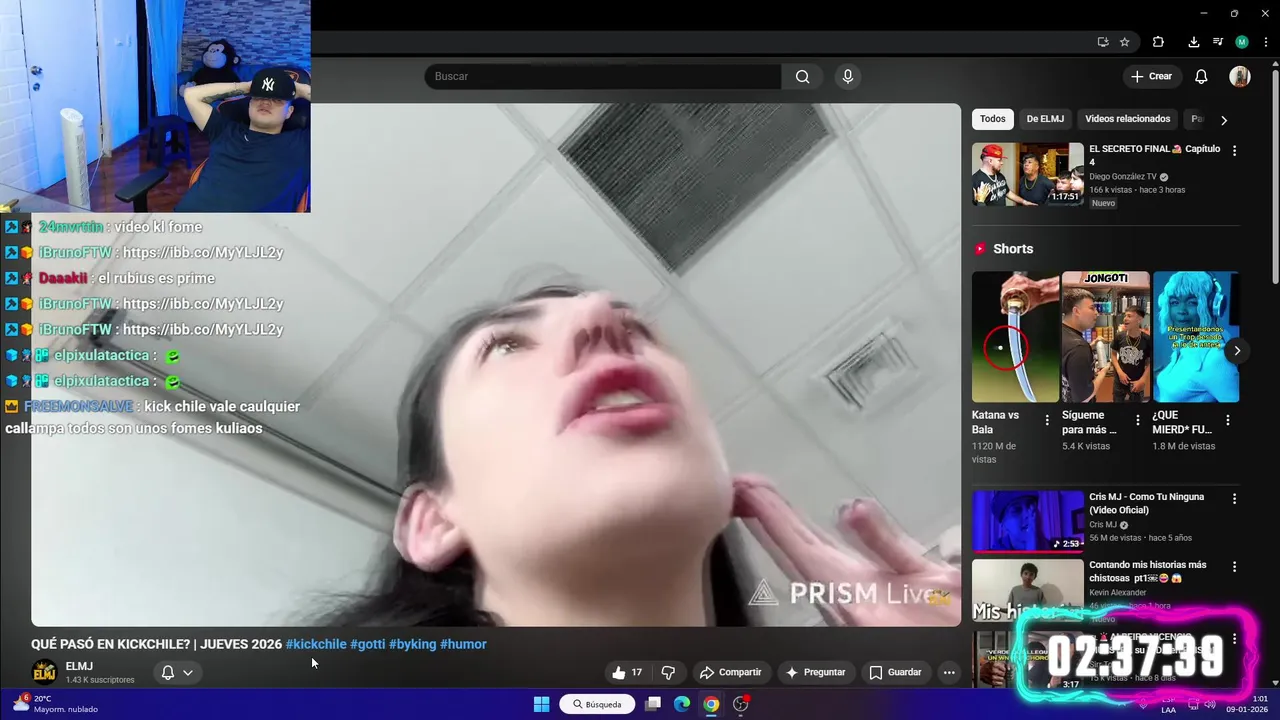Viewport: 1280px width, 720px height.
Task: Click the search magnifier button
Action: pos(802,77)
